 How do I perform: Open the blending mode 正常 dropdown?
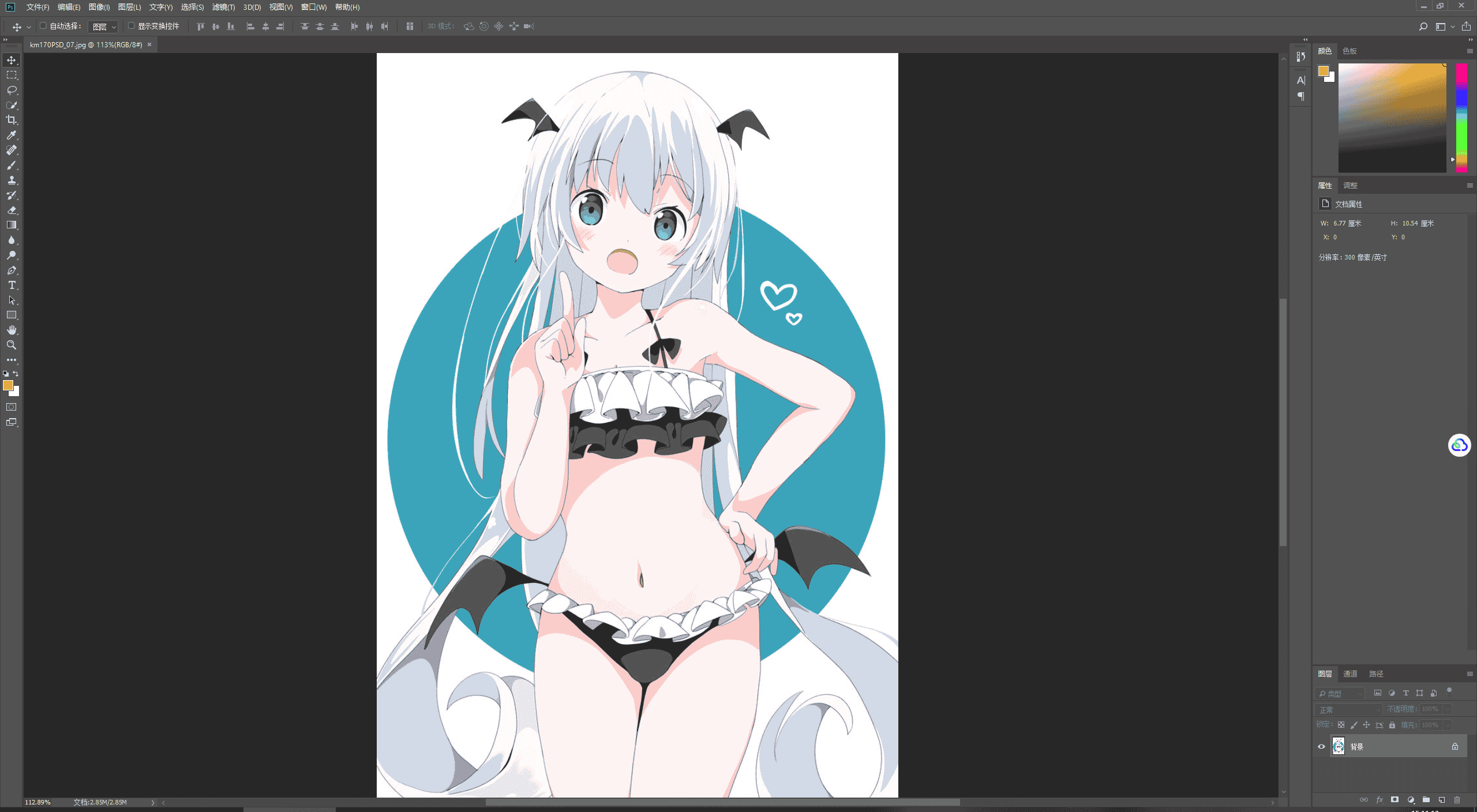[x=1349, y=709]
